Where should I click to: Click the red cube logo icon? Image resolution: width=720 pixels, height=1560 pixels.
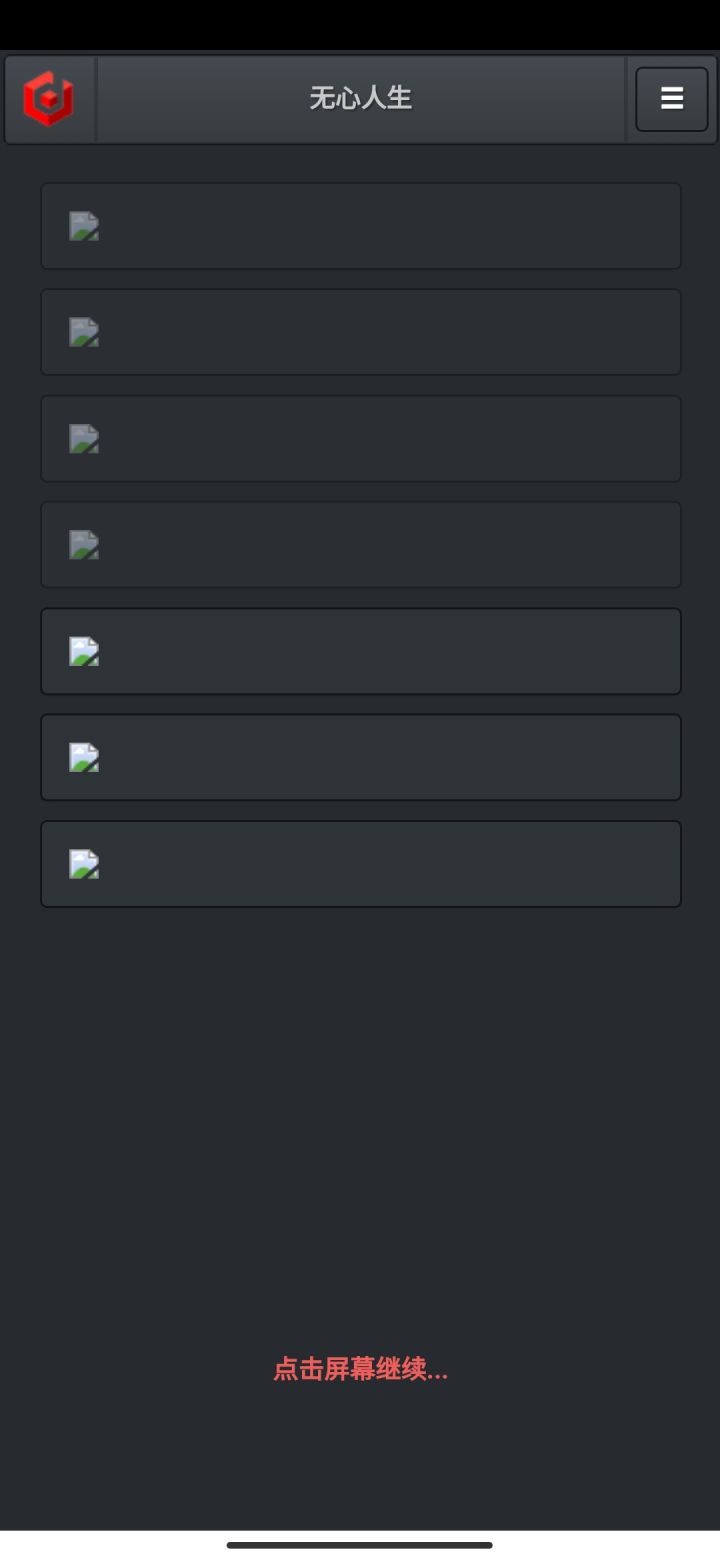click(49, 99)
